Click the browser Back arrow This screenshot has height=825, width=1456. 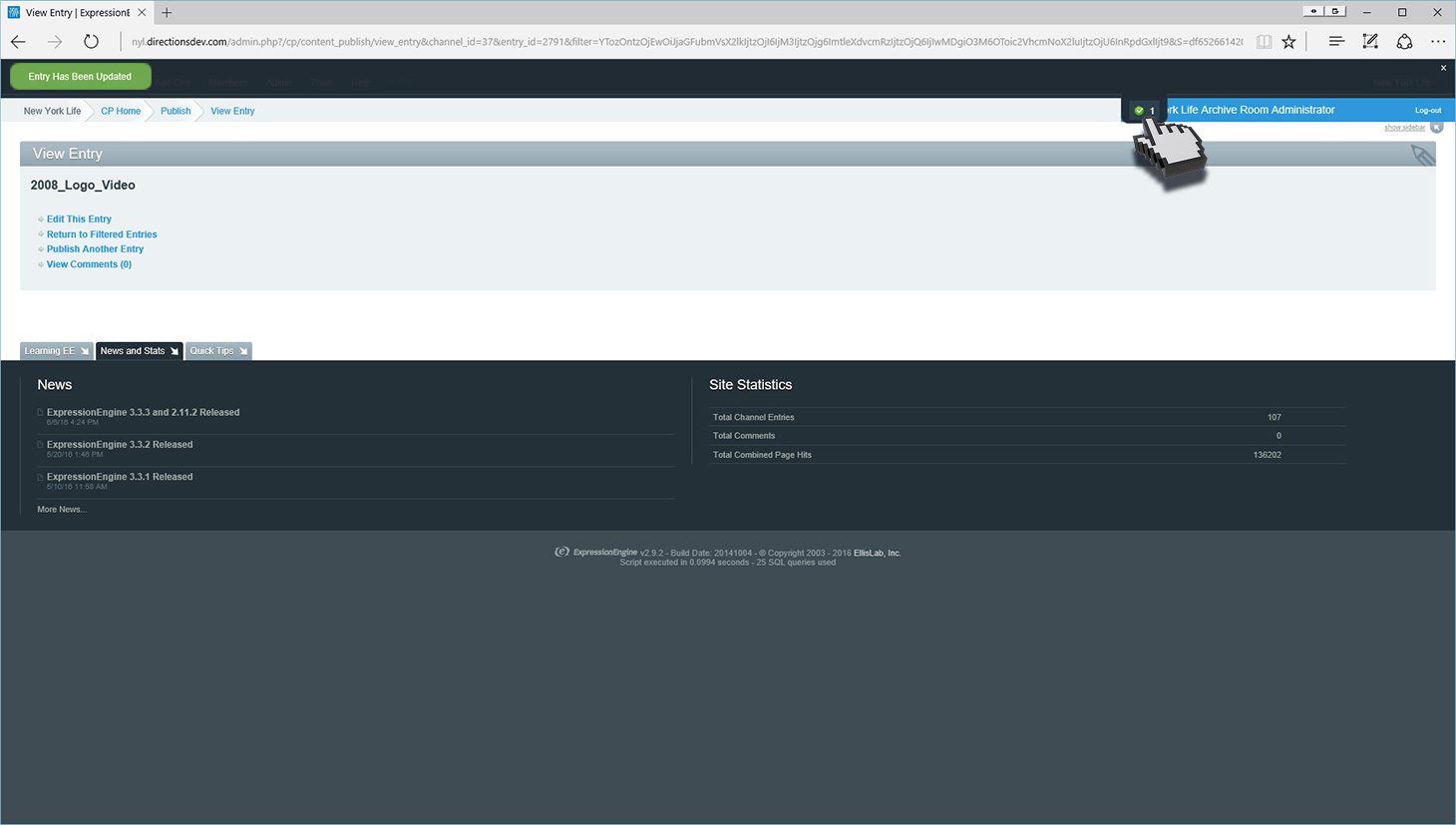[18, 42]
